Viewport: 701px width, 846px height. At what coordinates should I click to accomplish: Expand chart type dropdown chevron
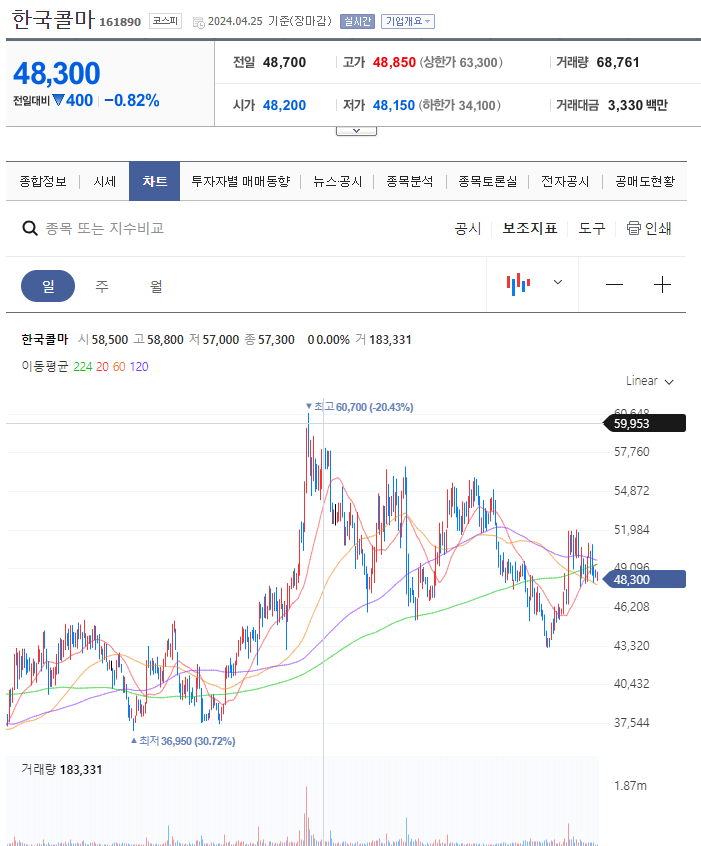point(558,282)
